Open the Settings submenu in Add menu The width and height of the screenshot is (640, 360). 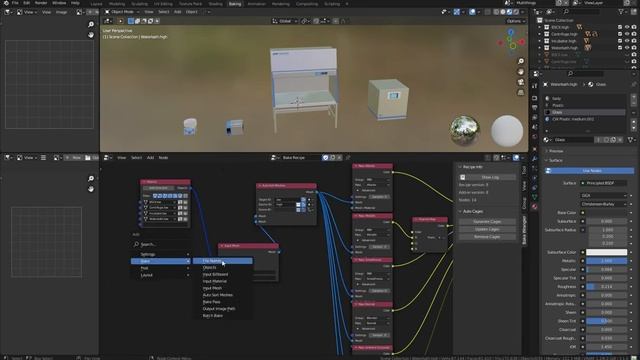[x=161, y=254]
